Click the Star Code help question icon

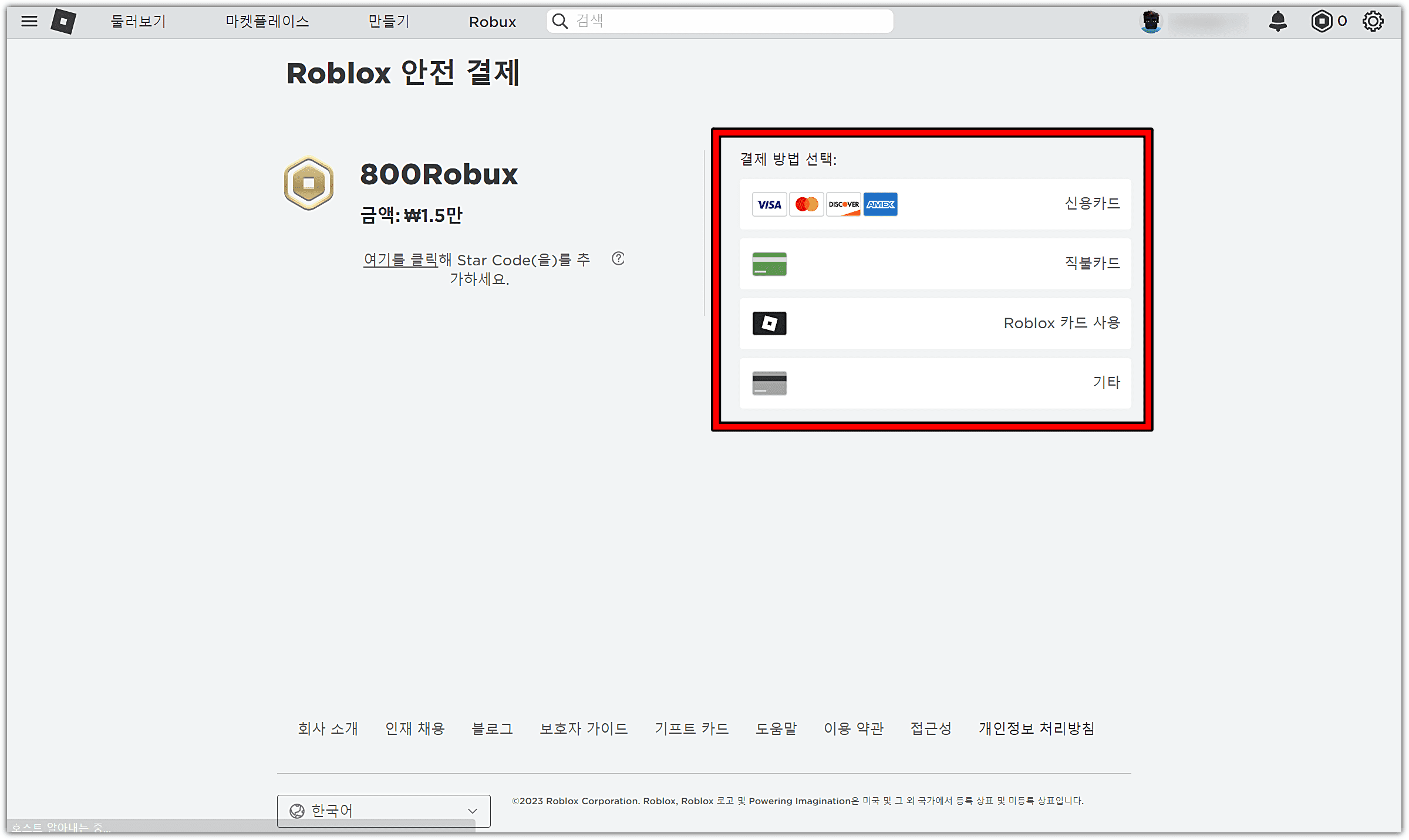pyautogui.click(x=618, y=259)
